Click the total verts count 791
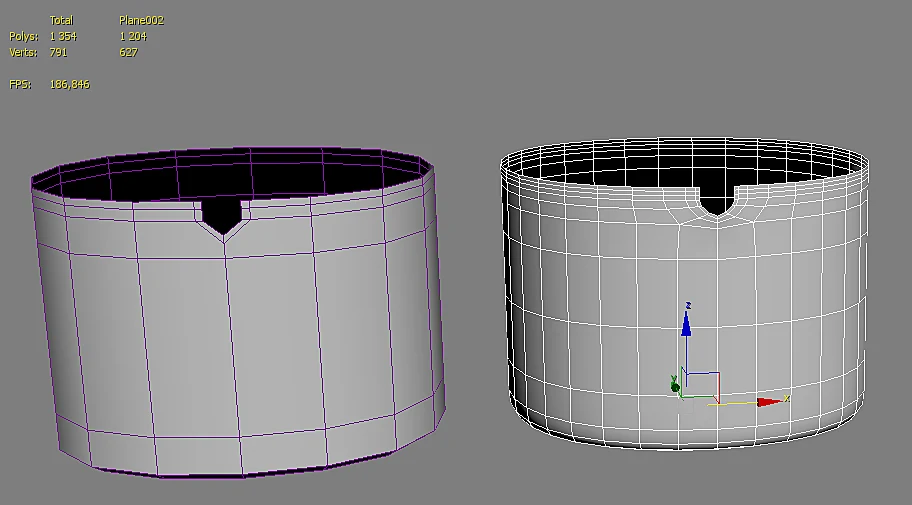The height and width of the screenshot is (505, 912). (x=59, y=52)
